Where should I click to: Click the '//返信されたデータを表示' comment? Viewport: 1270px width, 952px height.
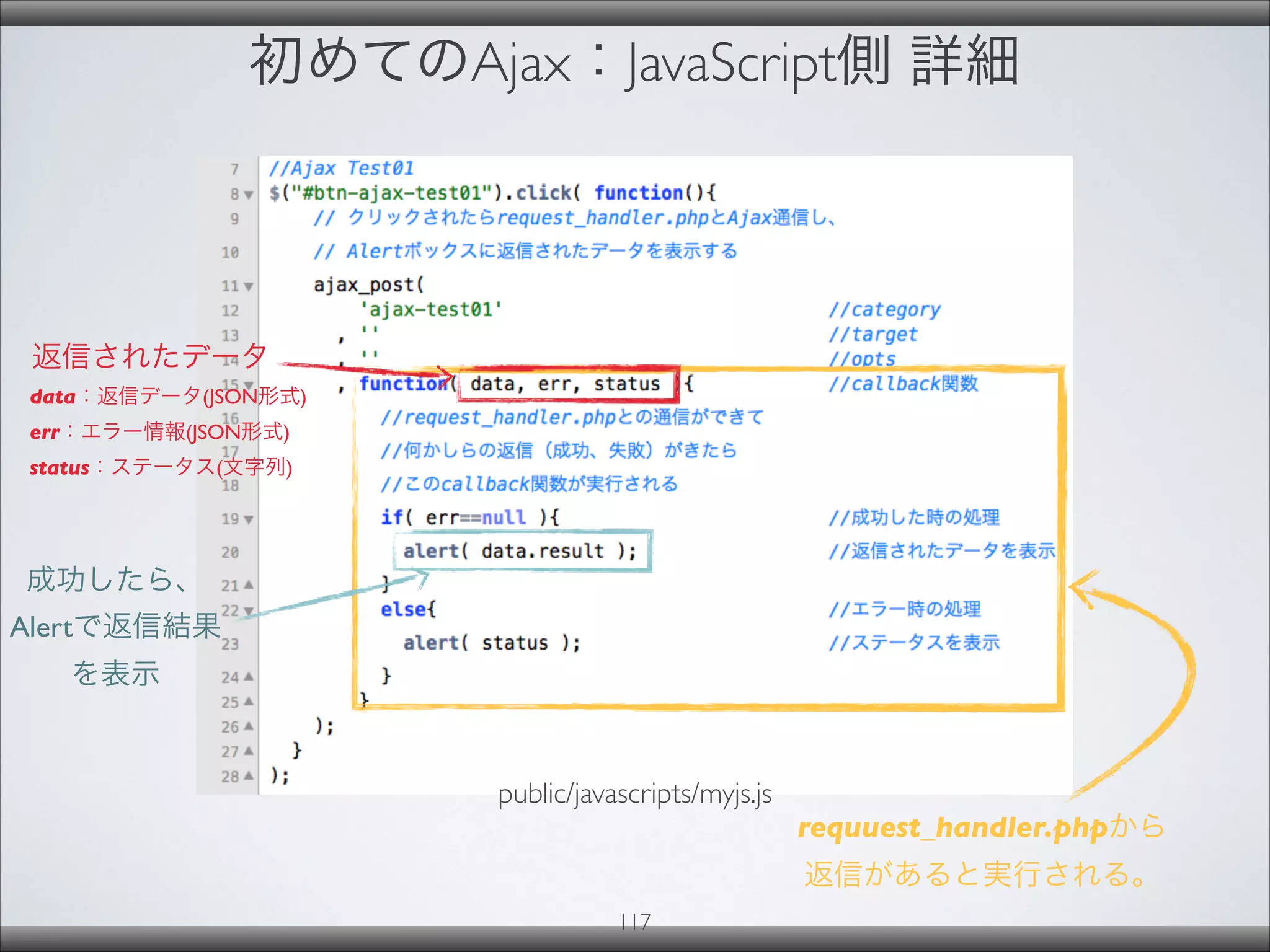(x=943, y=551)
